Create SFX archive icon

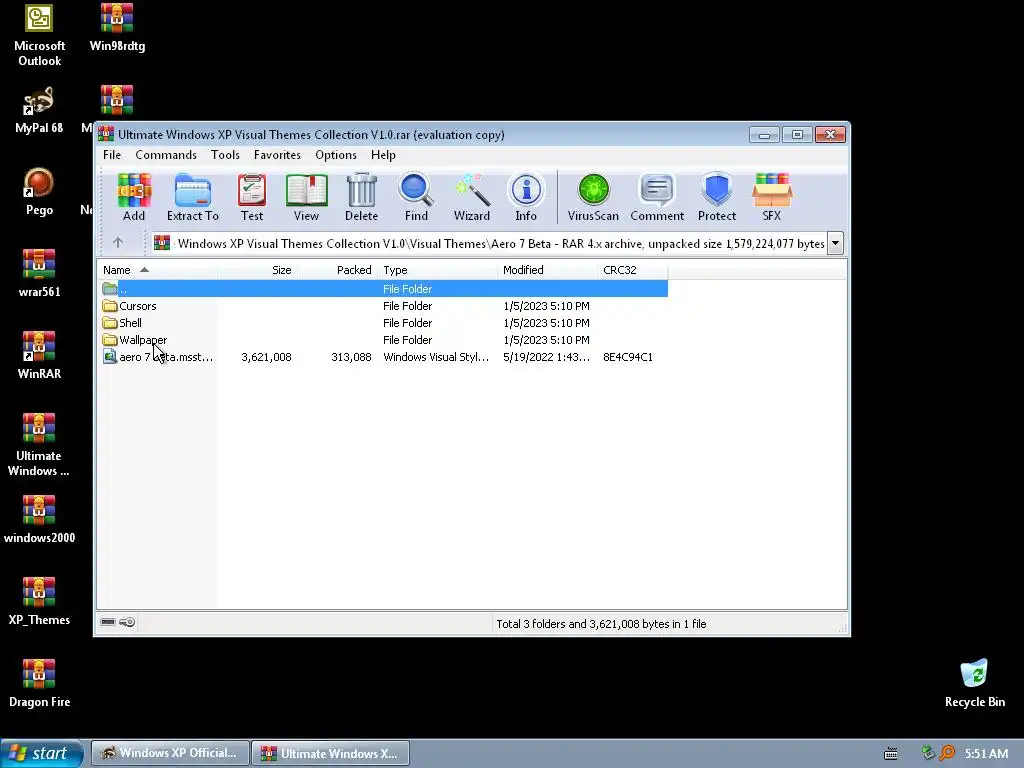[771, 197]
